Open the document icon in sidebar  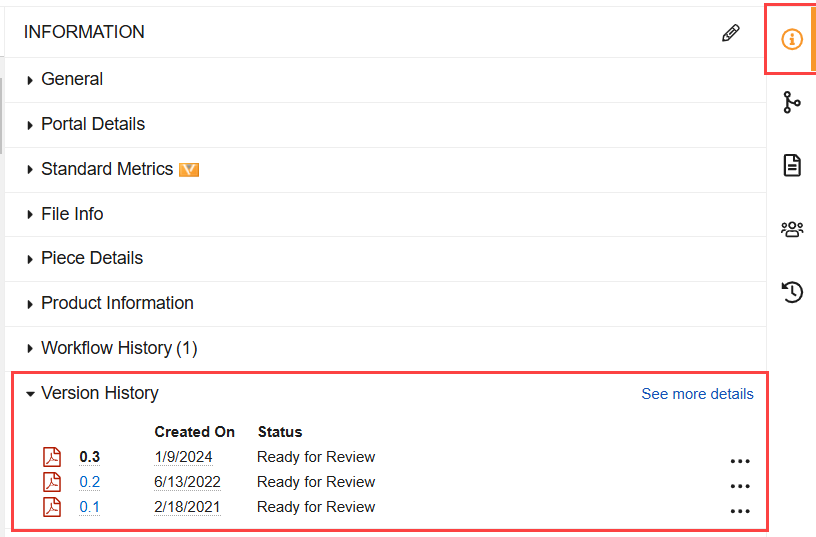(x=792, y=165)
